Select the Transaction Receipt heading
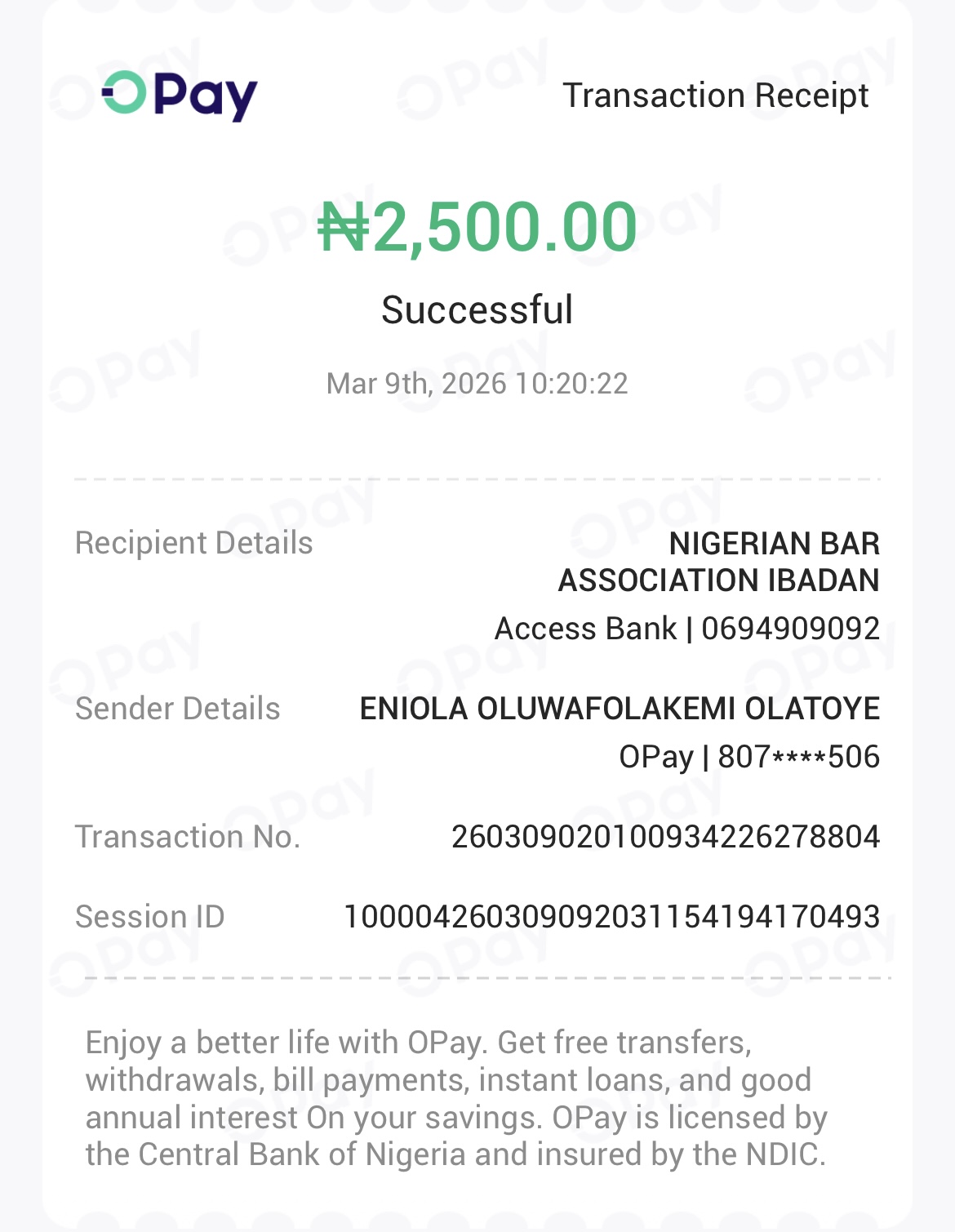The width and height of the screenshot is (955, 1232). 715,96
